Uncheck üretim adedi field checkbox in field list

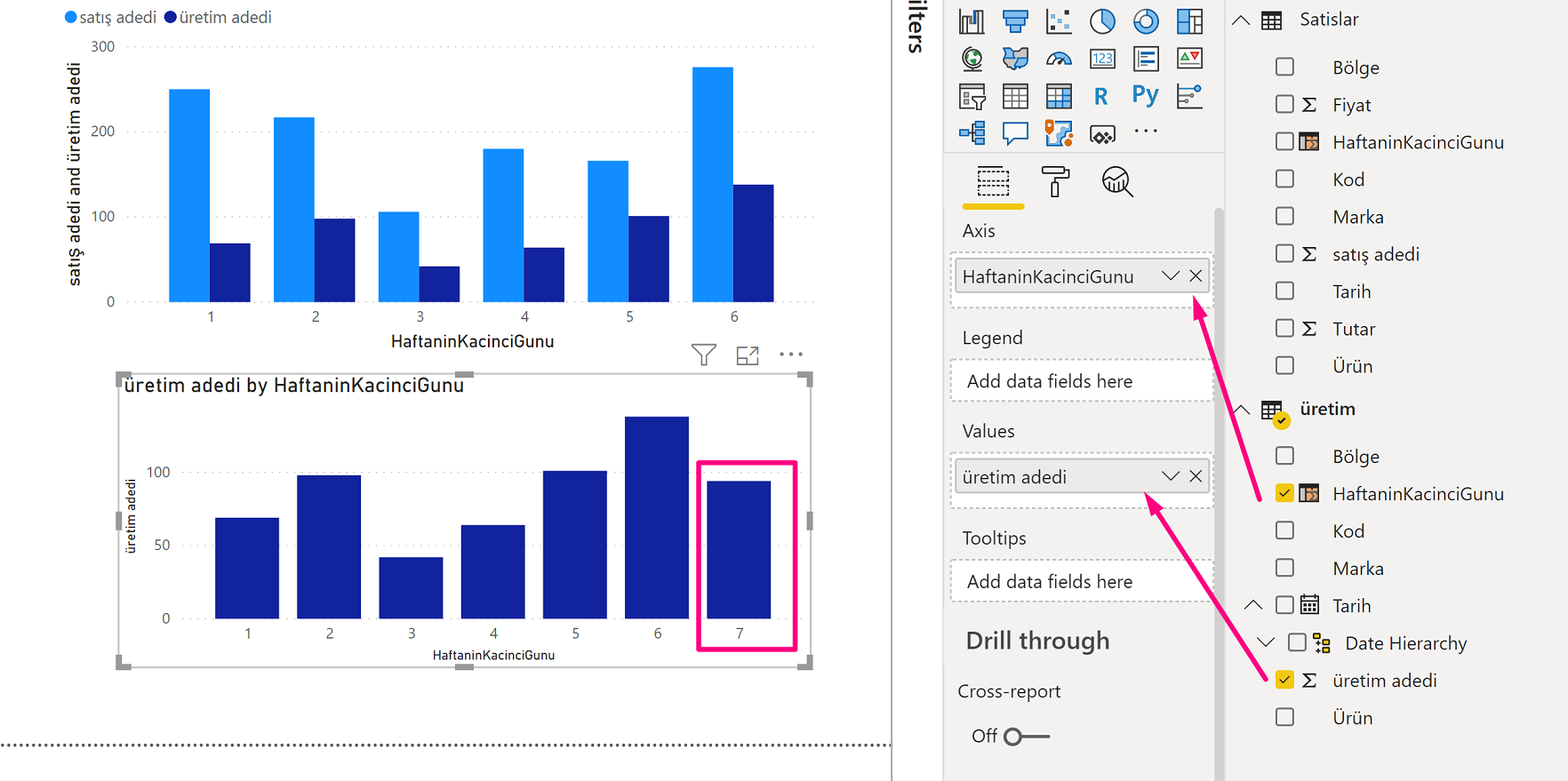[1284, 680]
